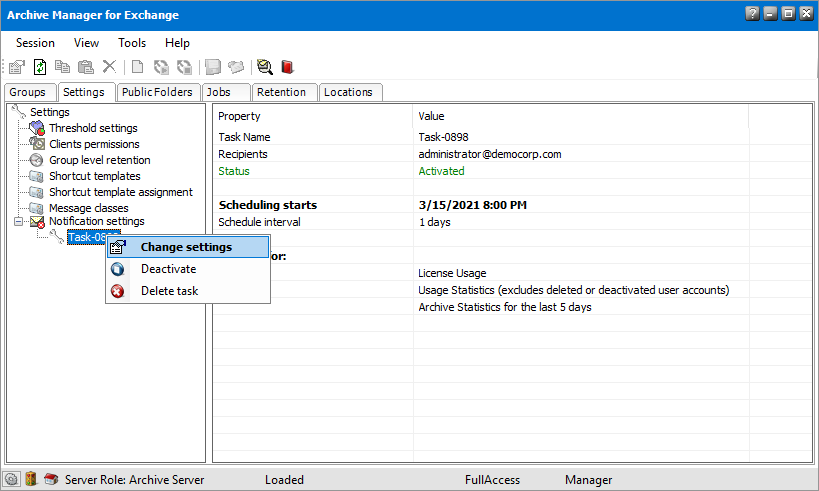Image resolution: width=819 pixels, height=491 pixels.
Task: Click 'Archive Statistics for the last 5 days'
Action: [x=505, y=307]
